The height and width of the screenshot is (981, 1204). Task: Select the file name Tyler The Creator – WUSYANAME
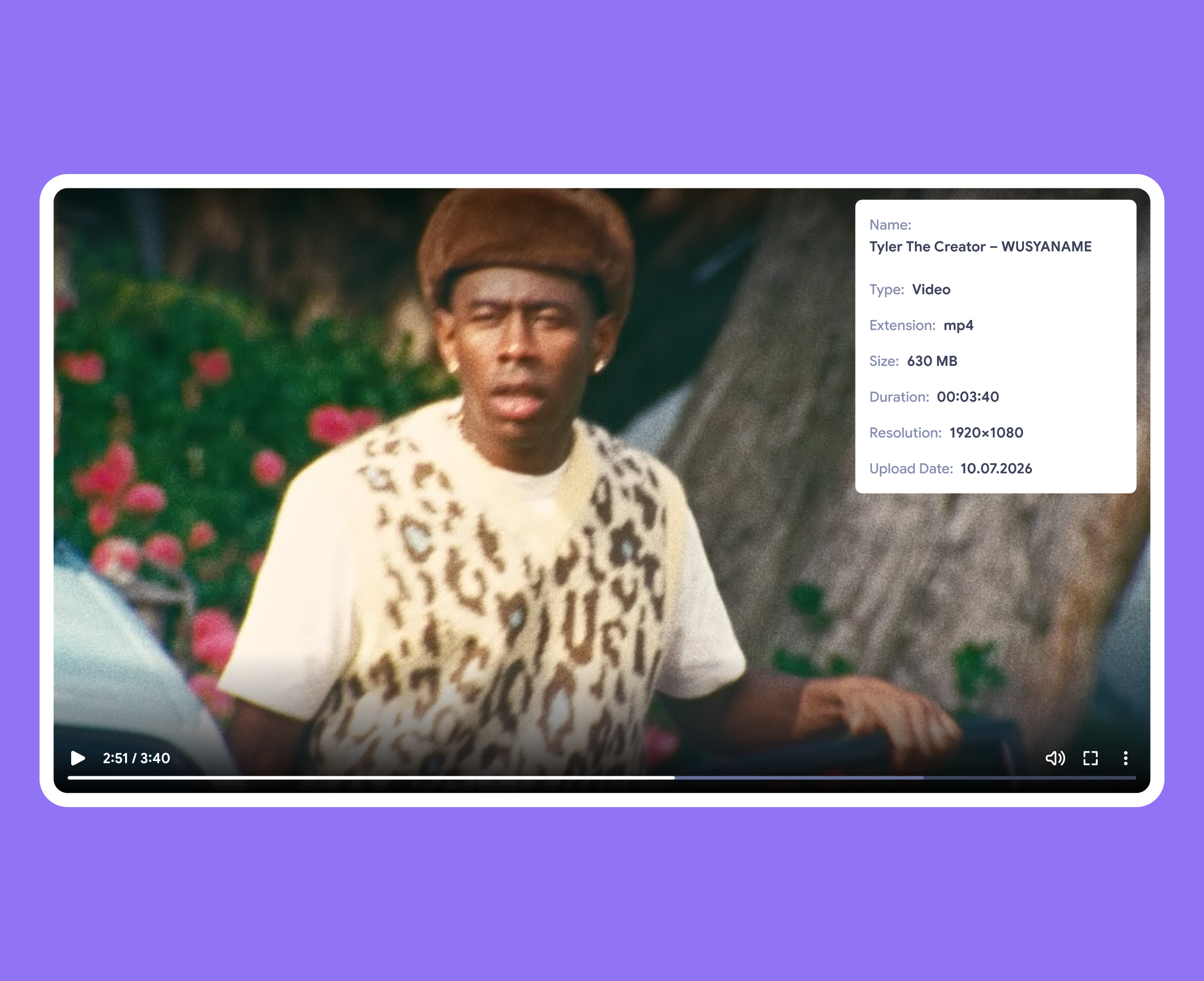pyautogui.click(x=980, y=246)
